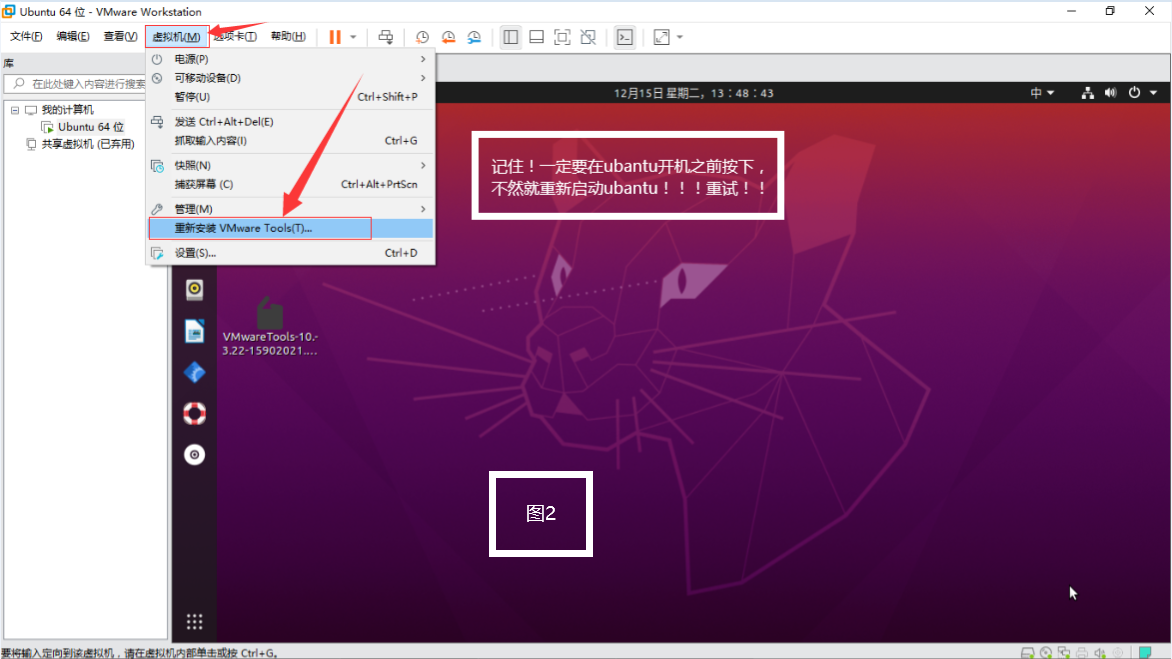Expand the 快照(N) submenu
Screen dimensions: 1172x659
click(x=291, y=165)
